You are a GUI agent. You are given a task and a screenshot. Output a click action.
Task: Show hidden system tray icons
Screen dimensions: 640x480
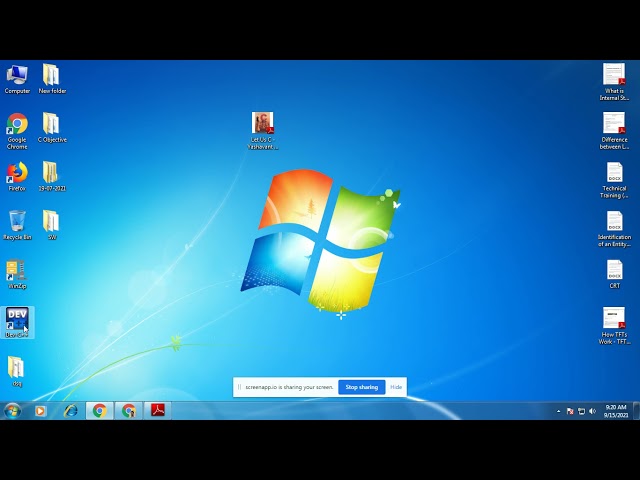pyautogui.click(x=558, y=411)
